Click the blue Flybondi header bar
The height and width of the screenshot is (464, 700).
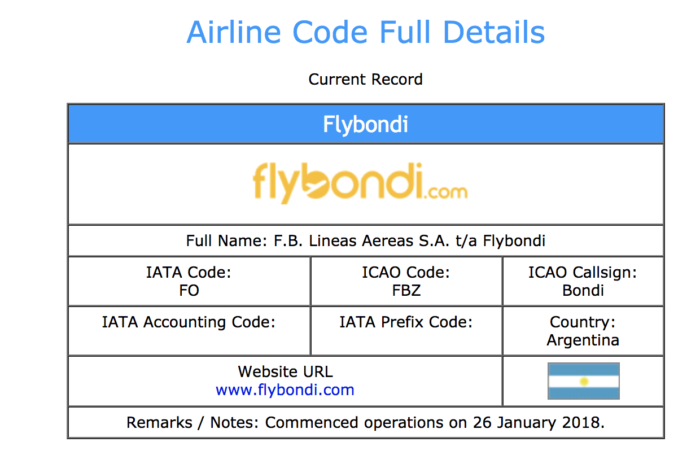(366, 125)
